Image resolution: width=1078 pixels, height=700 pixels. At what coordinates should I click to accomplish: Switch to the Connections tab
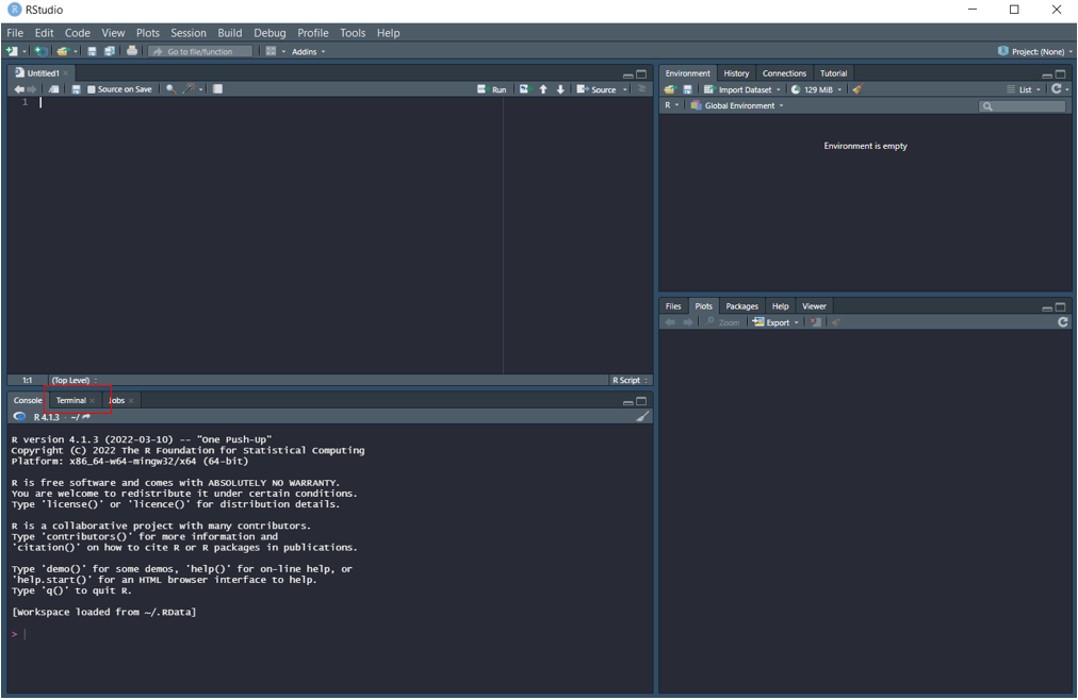tap(784, 74)
